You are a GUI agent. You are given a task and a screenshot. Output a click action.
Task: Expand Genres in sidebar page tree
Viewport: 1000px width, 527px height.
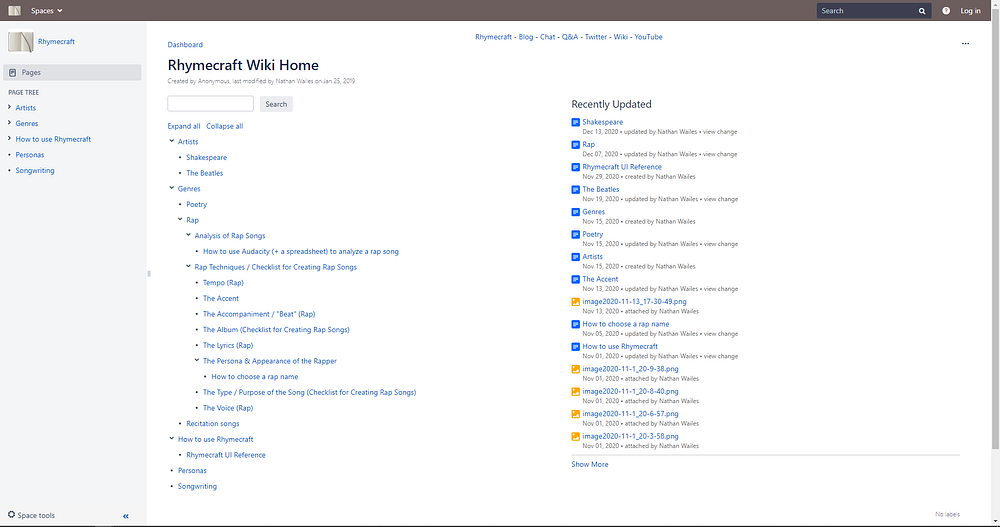[9, 122]
